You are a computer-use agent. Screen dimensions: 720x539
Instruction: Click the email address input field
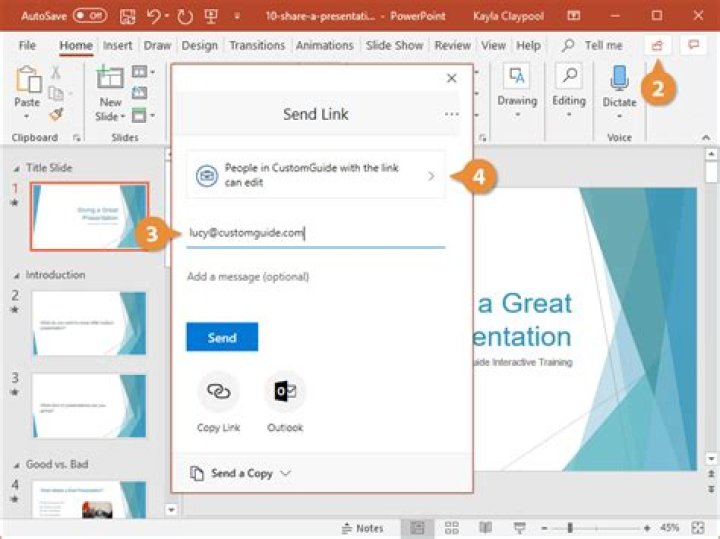coord(315,233)
